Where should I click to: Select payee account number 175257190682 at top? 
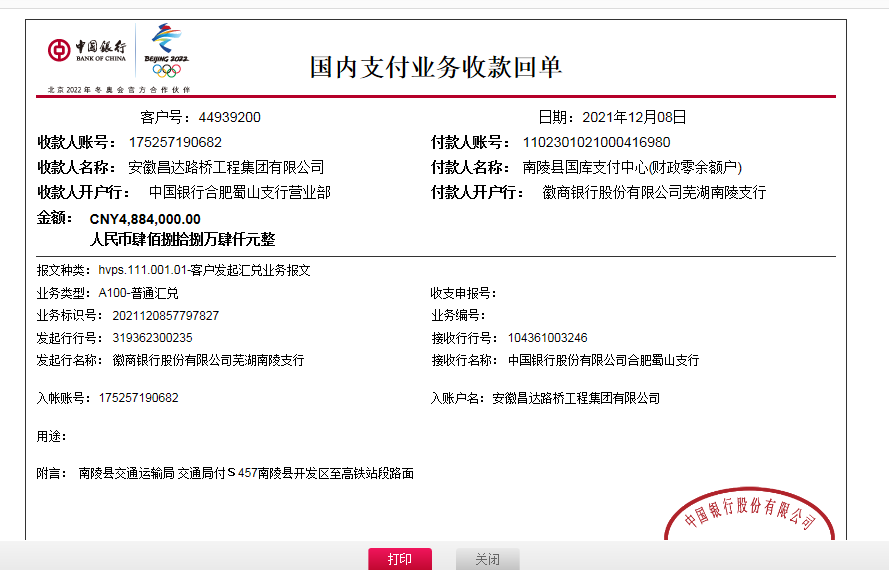(175, 142)
